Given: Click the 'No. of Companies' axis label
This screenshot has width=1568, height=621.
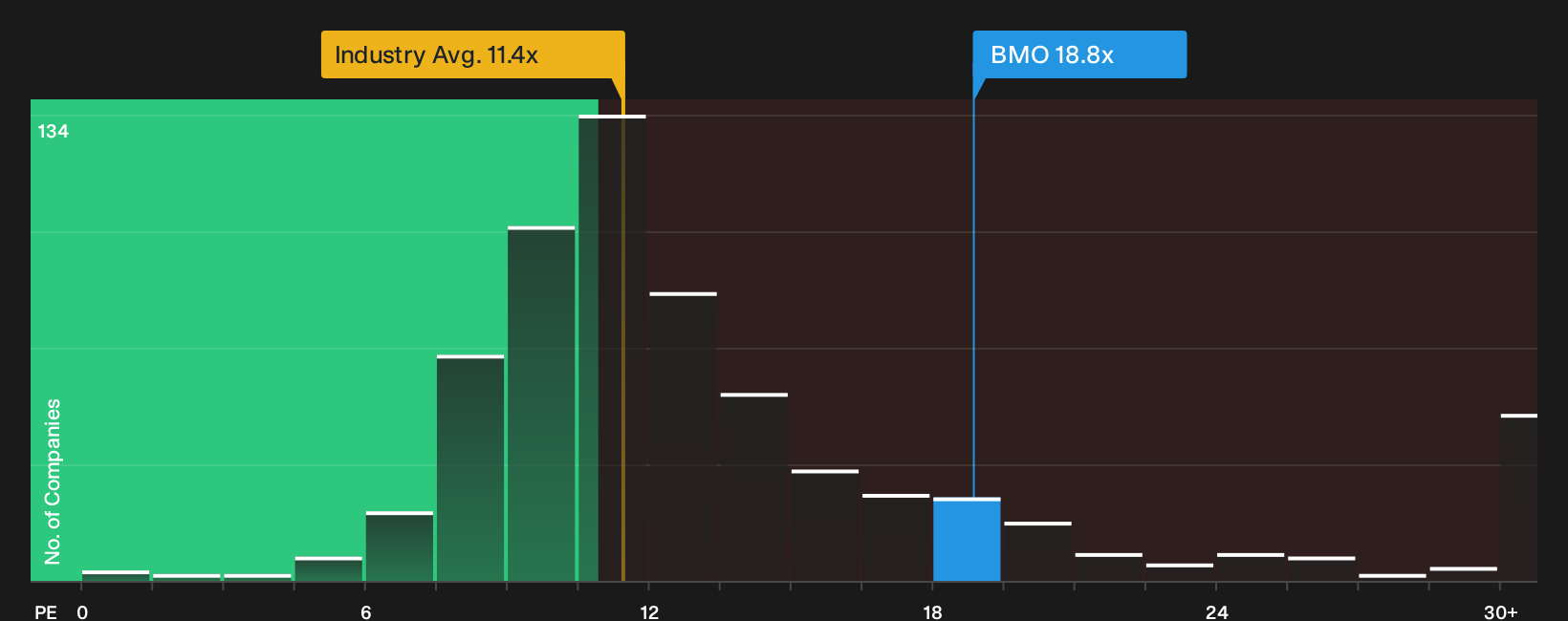Looking at the screenshot, I should pyautogui.click(x=53, y=481).
